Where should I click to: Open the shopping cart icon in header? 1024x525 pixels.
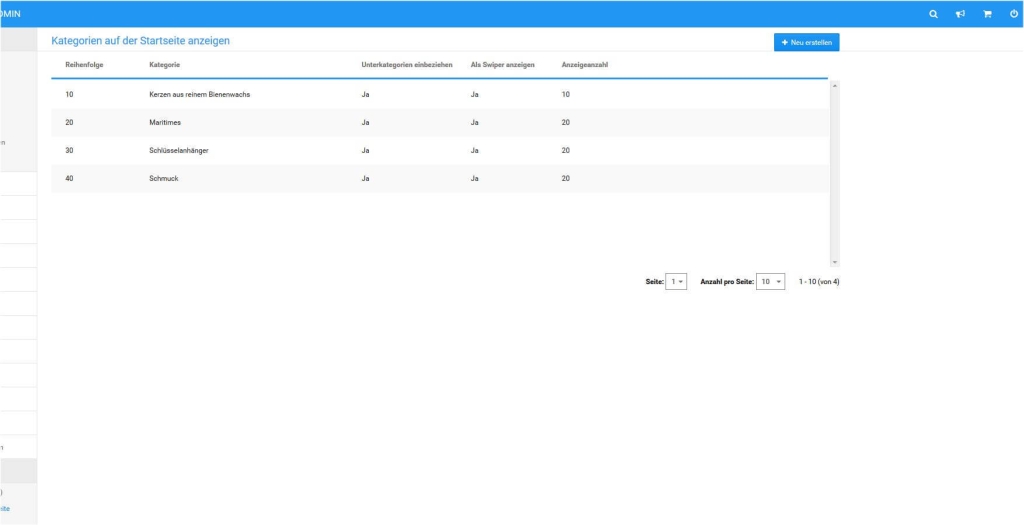(x=987, y=14)
